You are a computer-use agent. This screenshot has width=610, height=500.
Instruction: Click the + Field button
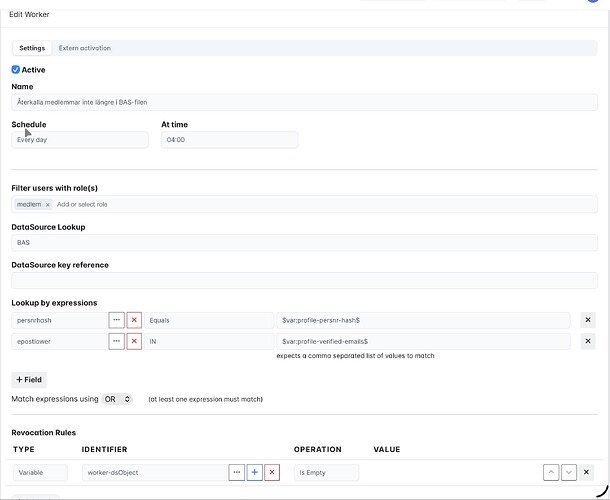click(x=29, y=380)
